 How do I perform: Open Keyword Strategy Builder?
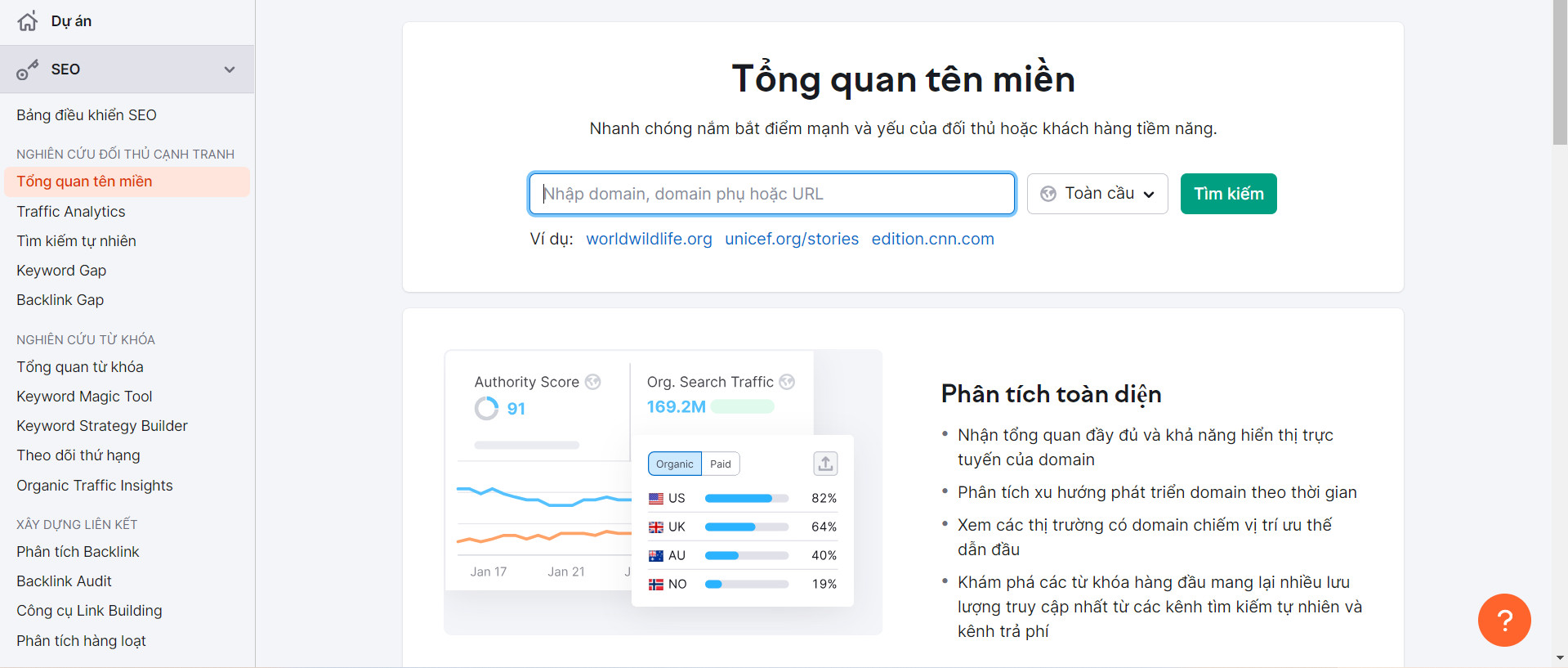tap(102, 426)
